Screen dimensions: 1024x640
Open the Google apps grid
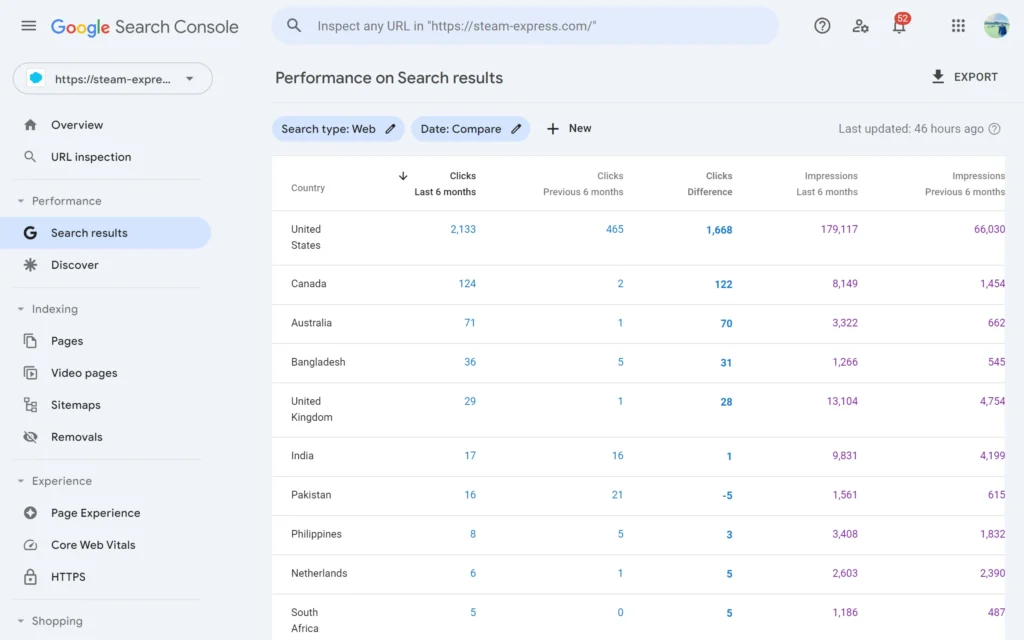pyautogui.click(x=958, y=26)
